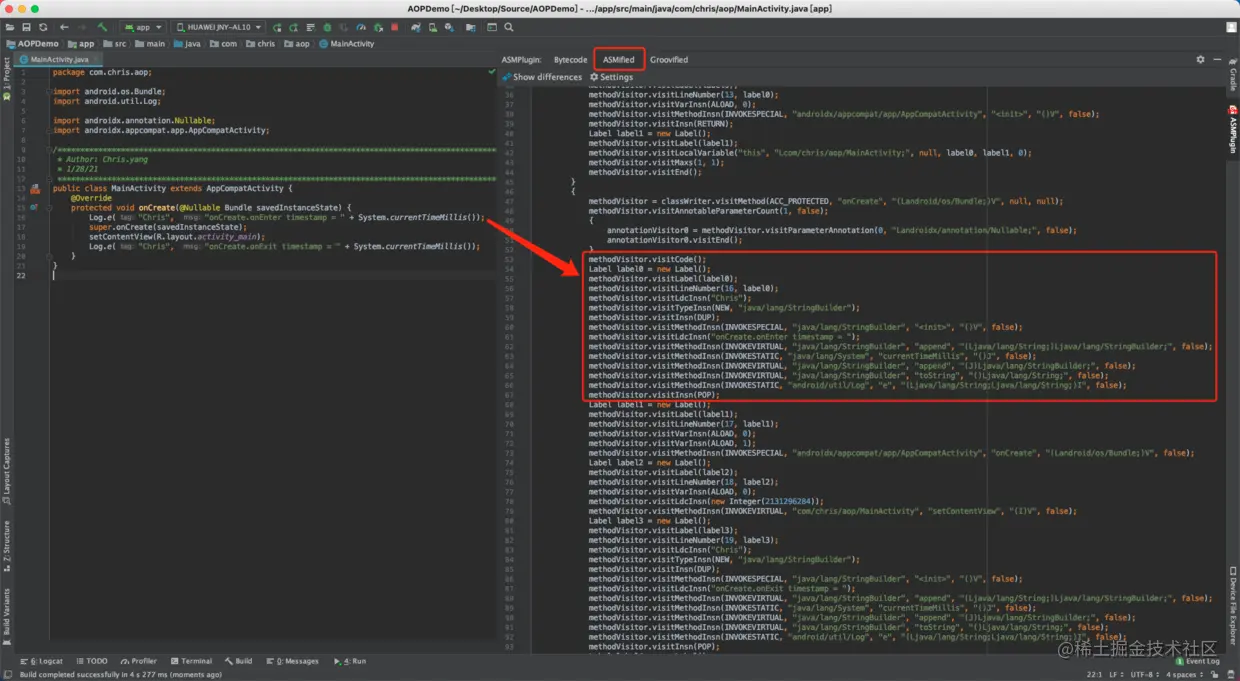Image resolution: width=1240 pixels, height=681 pixels.
Task: Click the red Stop icon in toolbar
Action: [x=395, y=27]
